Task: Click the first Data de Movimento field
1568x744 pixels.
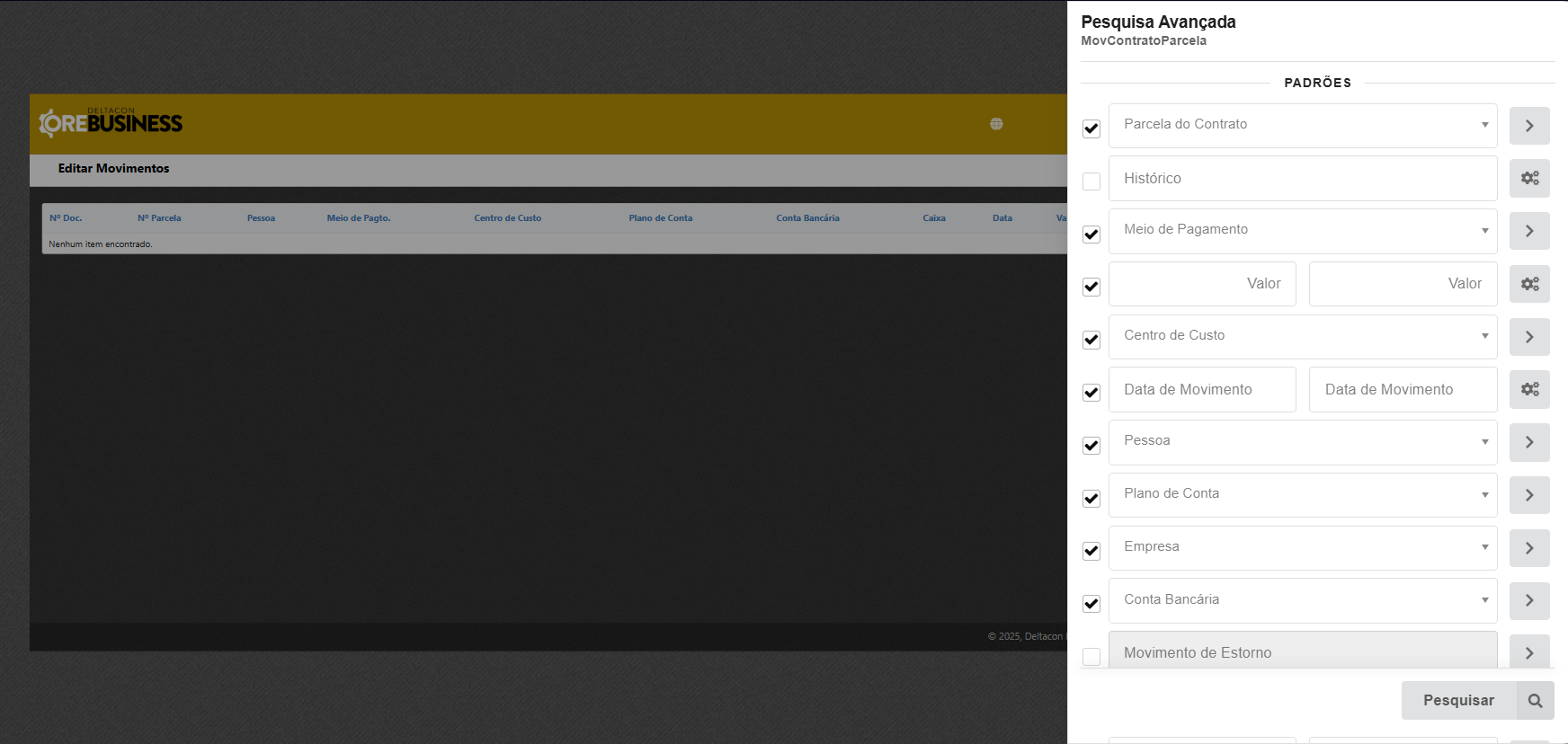Action: (x=1201, y=390)
